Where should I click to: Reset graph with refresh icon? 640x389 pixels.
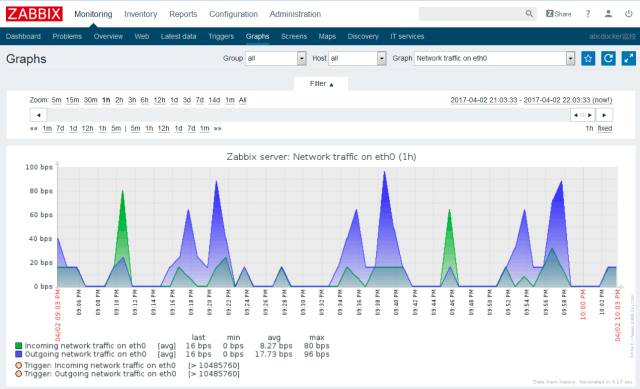tap(608, 58)
